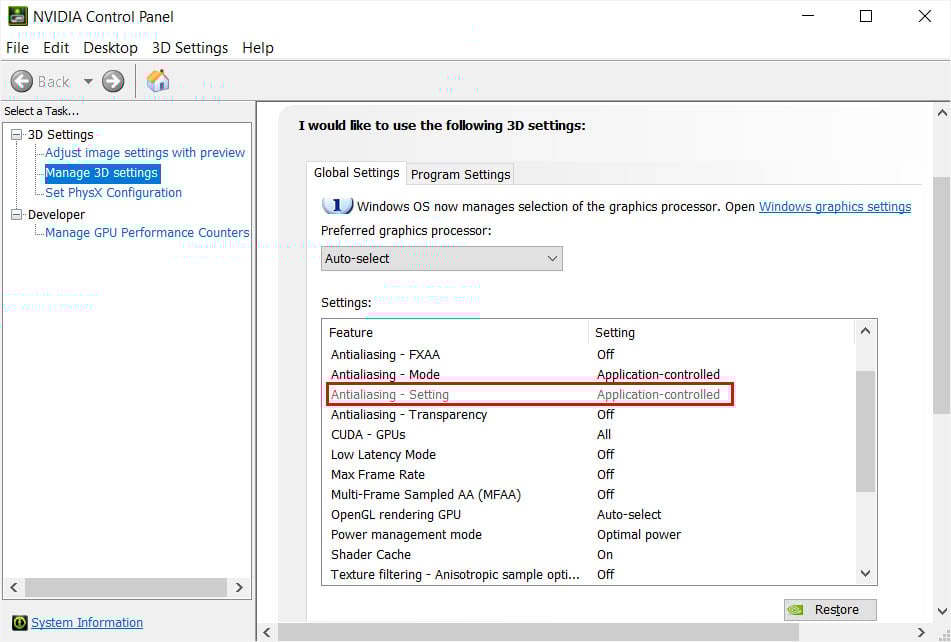Select the Multi-Frame Sampled AA (MFAA) row
This screenshot has height=642, width=951.
[x=588, y=495]
